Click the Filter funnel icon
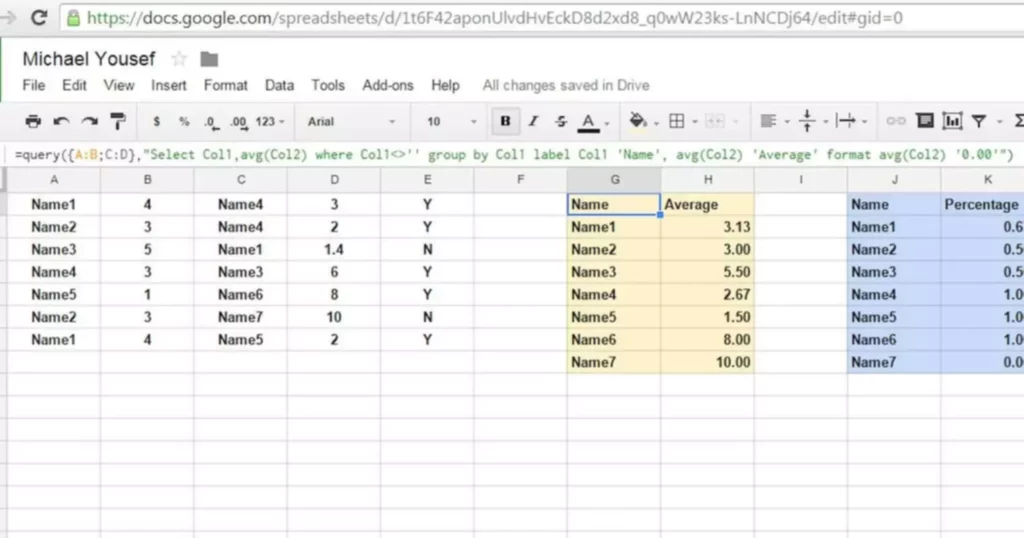Screen dimensions: 1024x538 979,121
